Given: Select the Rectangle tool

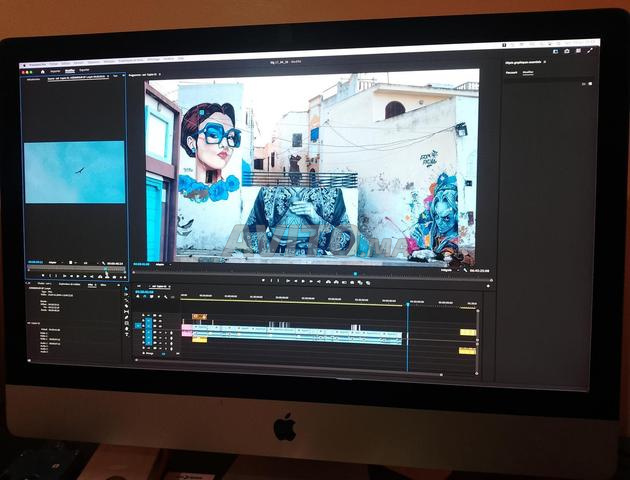Looking at the screenshot, I should pyautogui.click(x=126, y=323).
